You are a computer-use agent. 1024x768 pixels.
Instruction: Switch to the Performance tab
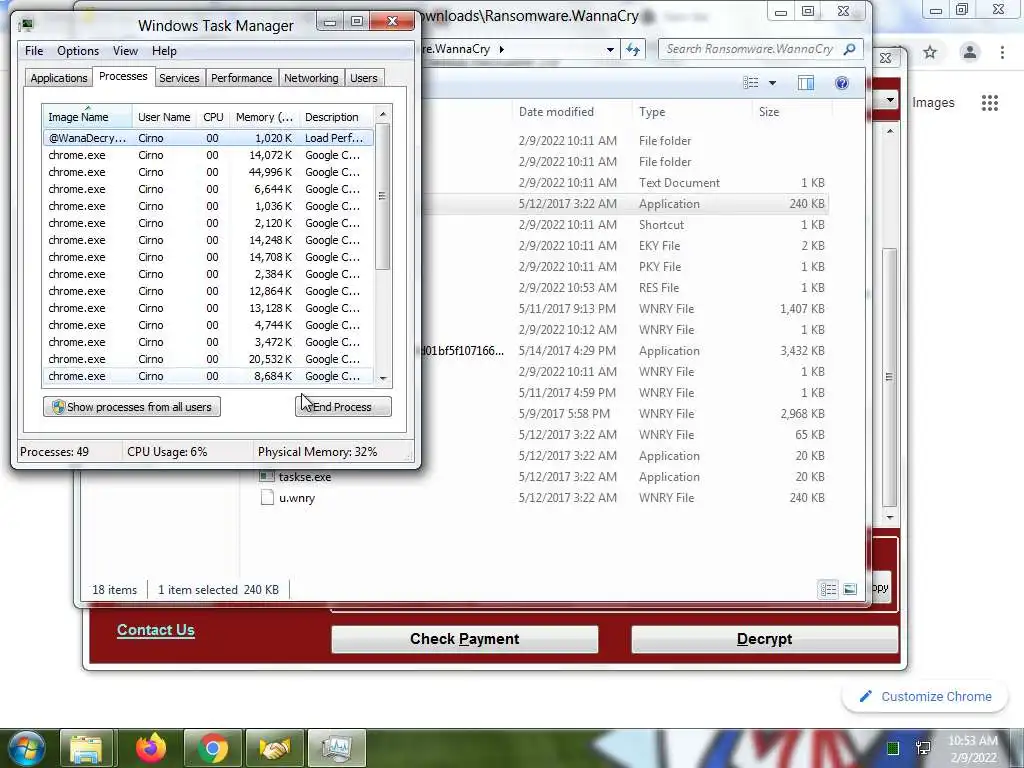242,78
